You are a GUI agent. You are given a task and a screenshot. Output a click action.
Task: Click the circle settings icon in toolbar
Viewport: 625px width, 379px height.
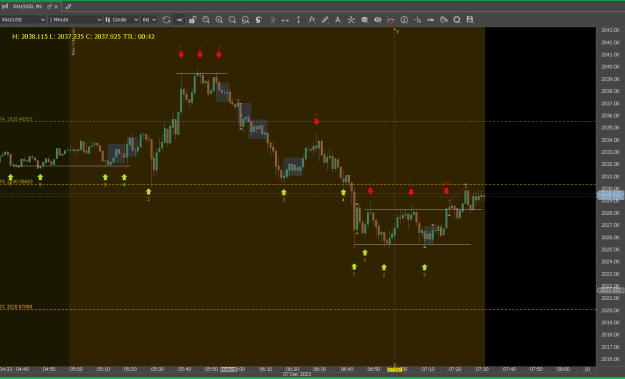pyautogui.click(x=457, y=20)
